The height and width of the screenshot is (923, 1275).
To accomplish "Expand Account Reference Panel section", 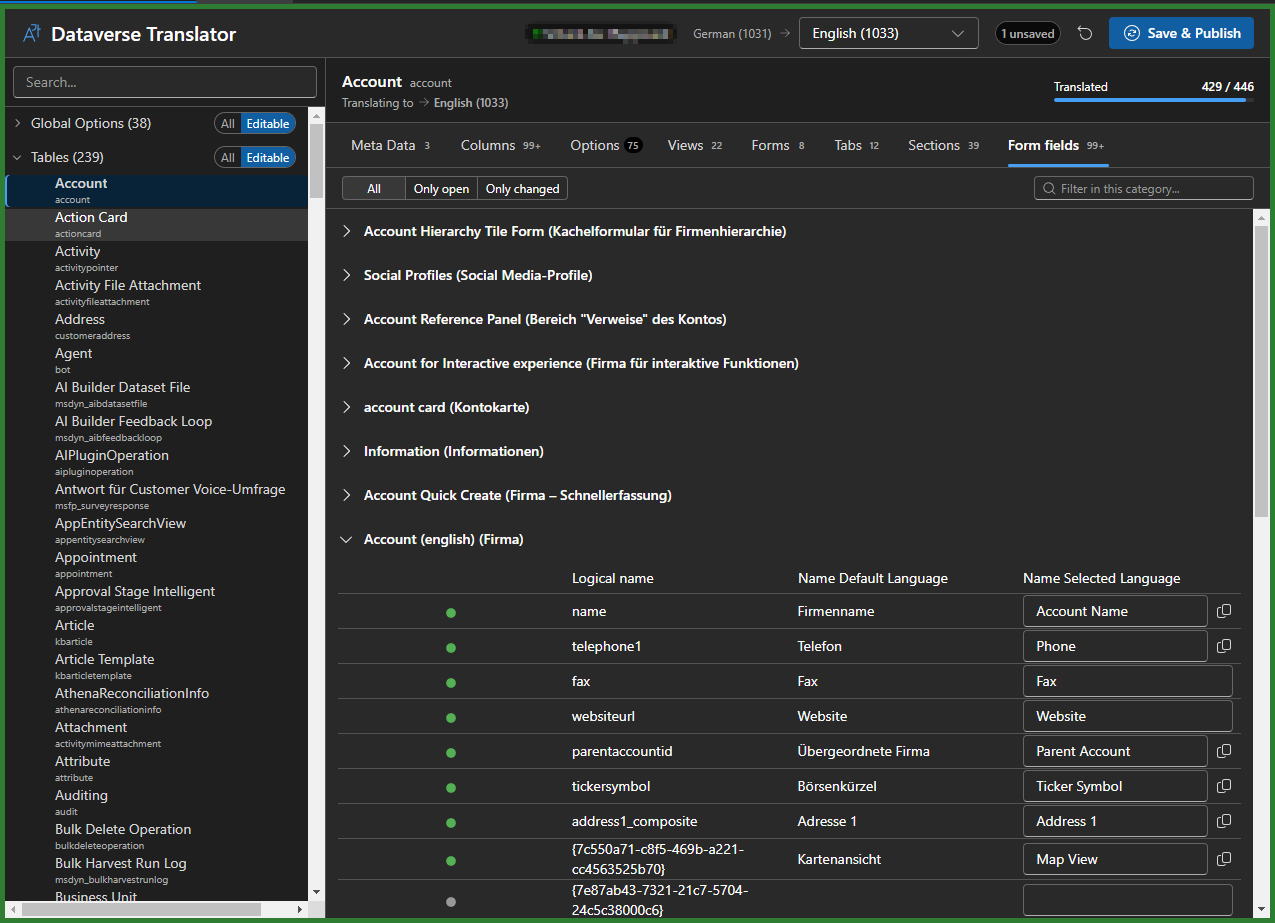I will click(347, 319).
